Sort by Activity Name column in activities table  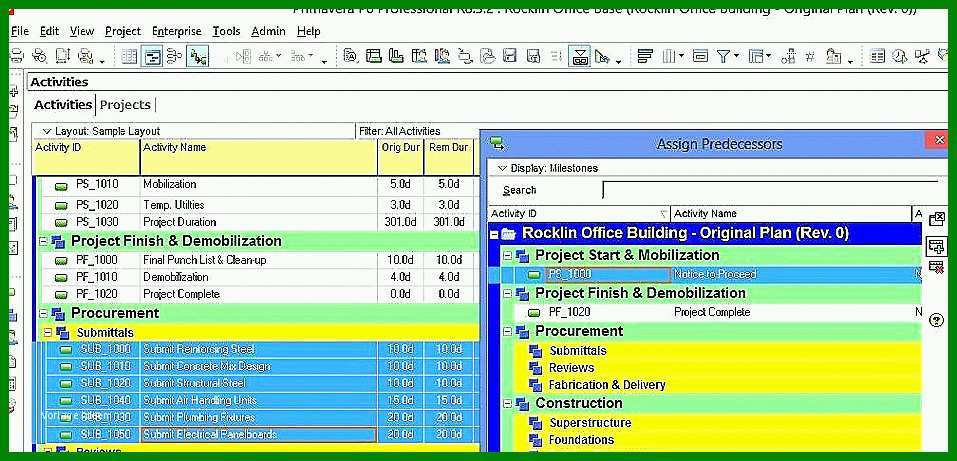(x=259, y=160)
